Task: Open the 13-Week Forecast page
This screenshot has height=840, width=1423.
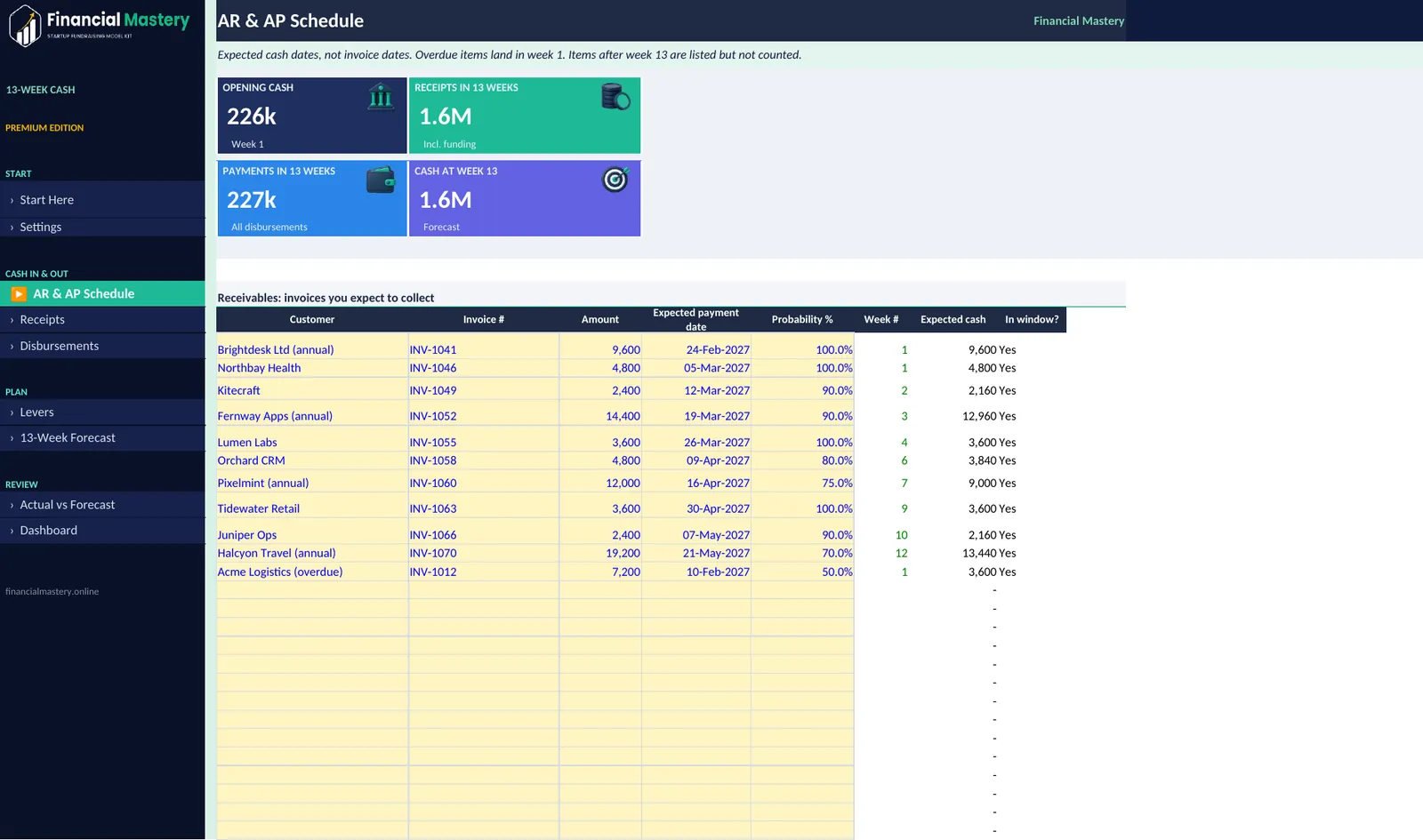Action: coord(102,438)
